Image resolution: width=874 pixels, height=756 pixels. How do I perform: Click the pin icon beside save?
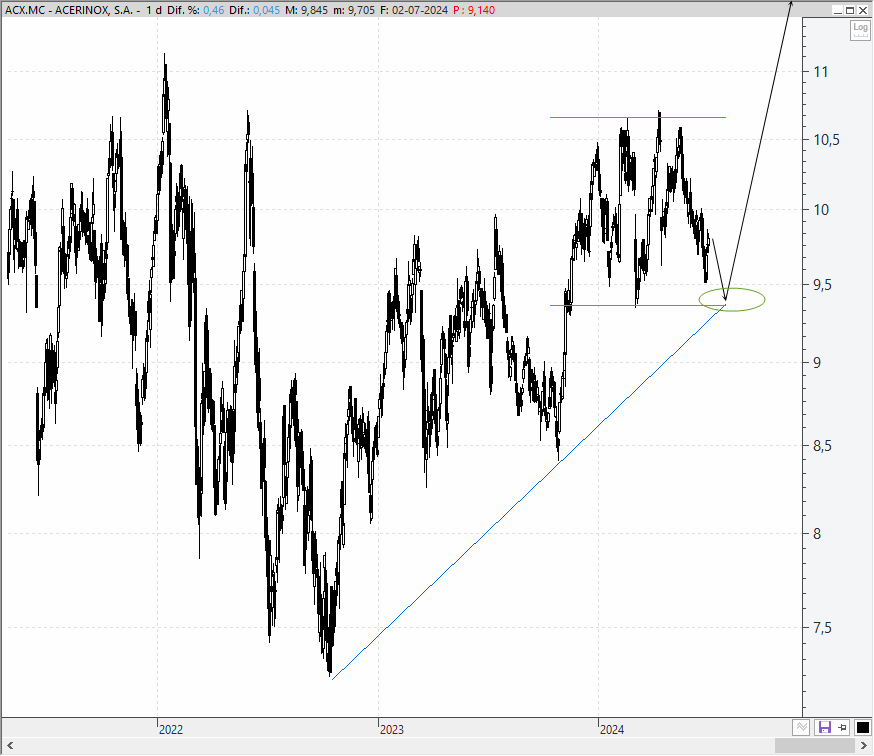(x=842, y=727)
